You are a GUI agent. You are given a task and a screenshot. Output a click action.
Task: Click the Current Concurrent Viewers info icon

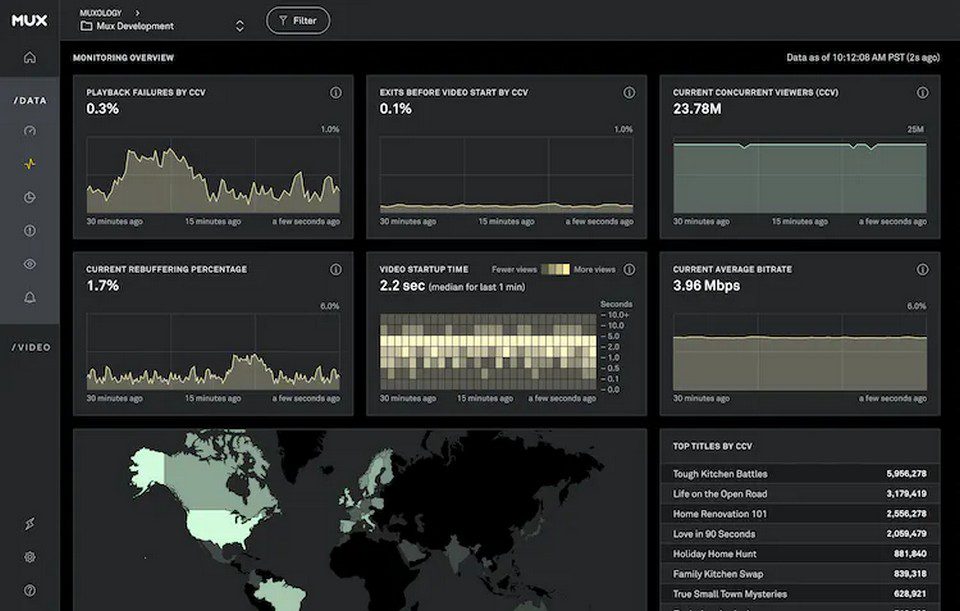point(921,92)
